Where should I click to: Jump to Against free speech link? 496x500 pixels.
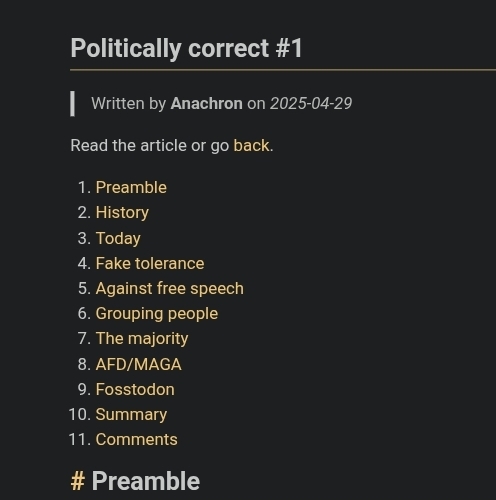pos(170,289)
